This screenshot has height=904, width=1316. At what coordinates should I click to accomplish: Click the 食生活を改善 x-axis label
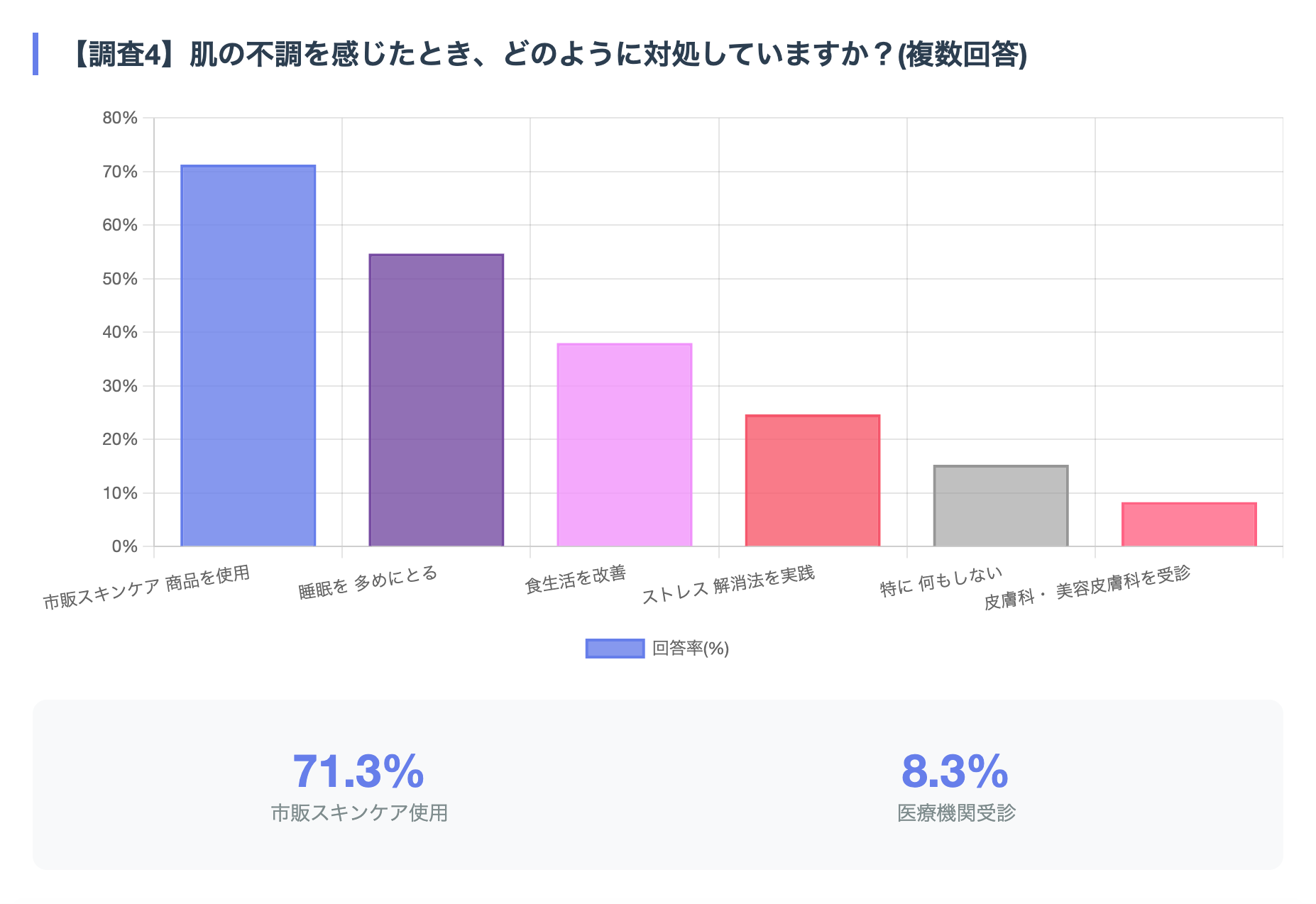click(575, 579)
